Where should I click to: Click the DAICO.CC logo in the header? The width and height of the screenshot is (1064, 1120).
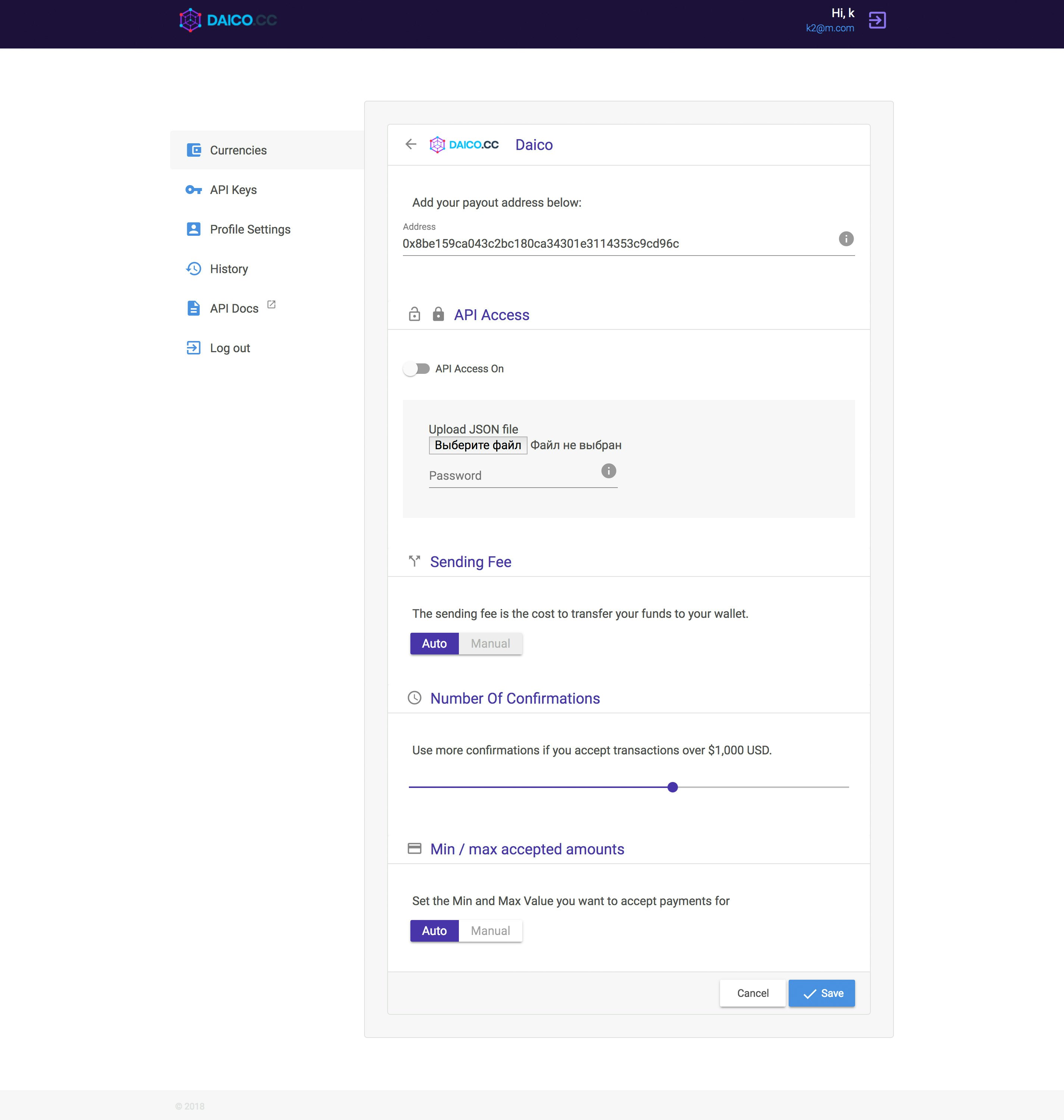pyautogui.click(x=228, y=21)
